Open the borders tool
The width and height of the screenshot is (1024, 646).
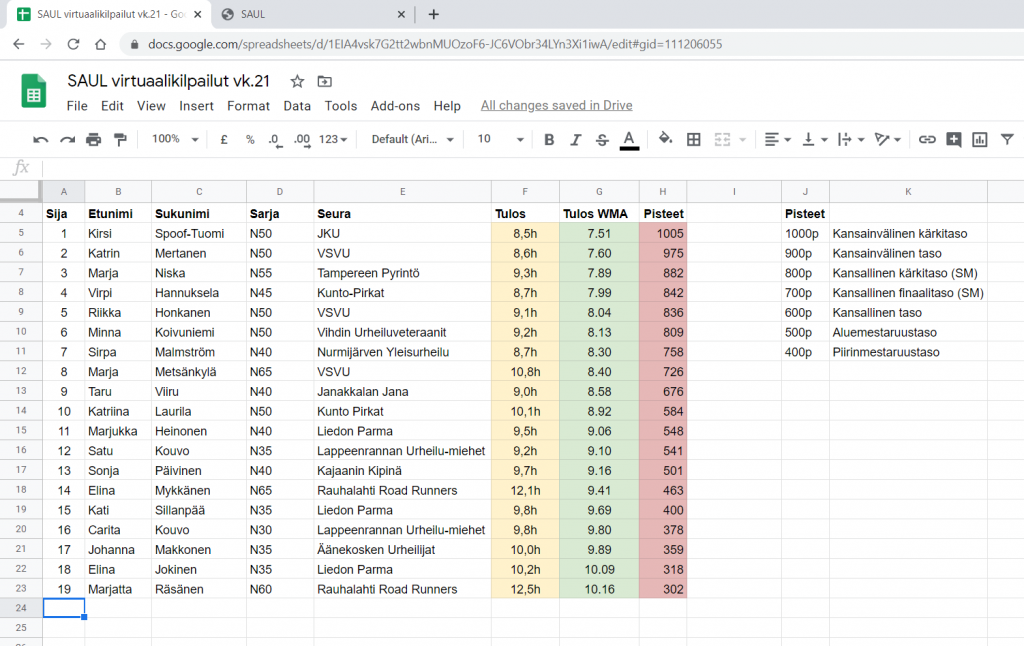click(694, 140)
